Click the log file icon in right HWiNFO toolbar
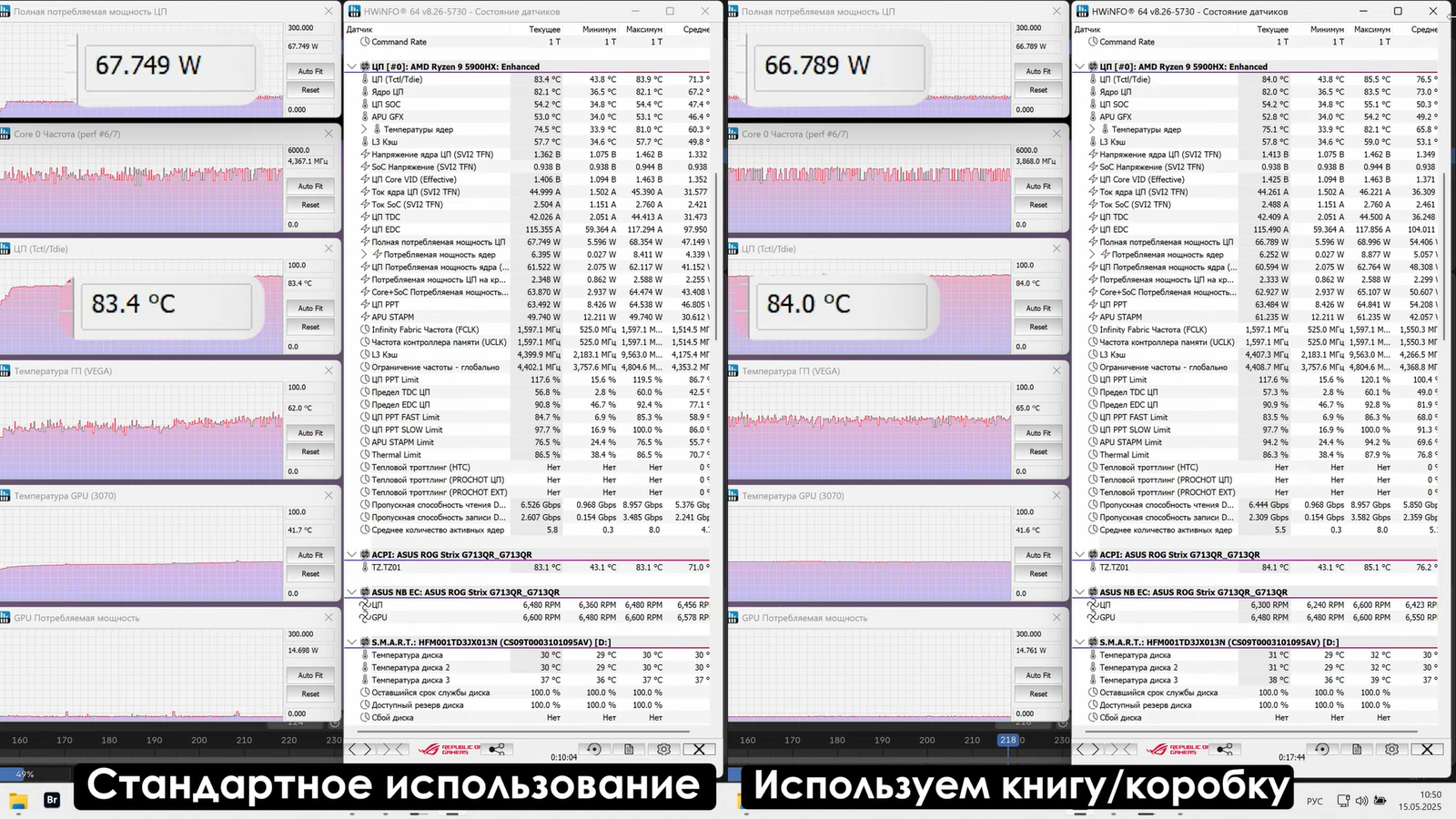 pyautogui.click(x=1357, y=749)
